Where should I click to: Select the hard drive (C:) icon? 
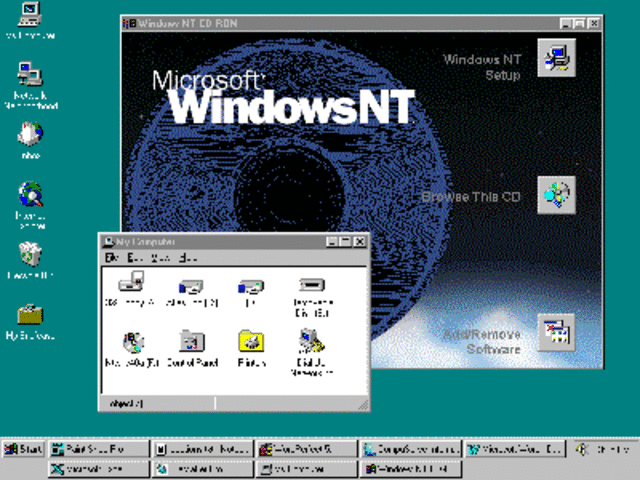tap(191, 286)
